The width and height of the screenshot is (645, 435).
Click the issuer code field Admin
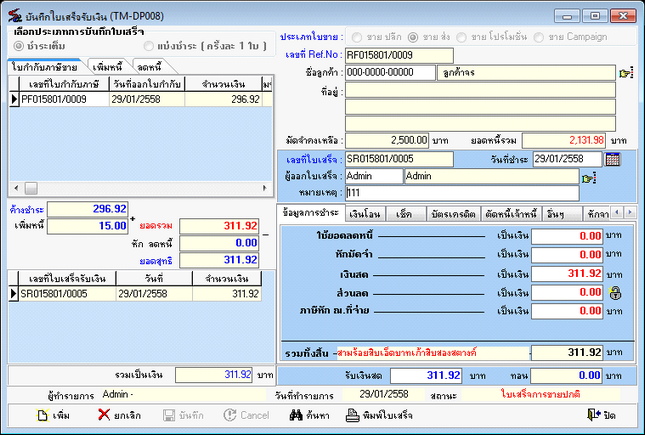[x=374, y=176]
